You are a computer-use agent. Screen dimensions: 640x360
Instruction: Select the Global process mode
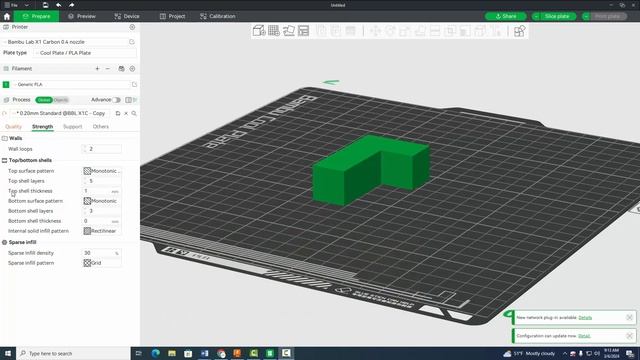pos(44,100)
